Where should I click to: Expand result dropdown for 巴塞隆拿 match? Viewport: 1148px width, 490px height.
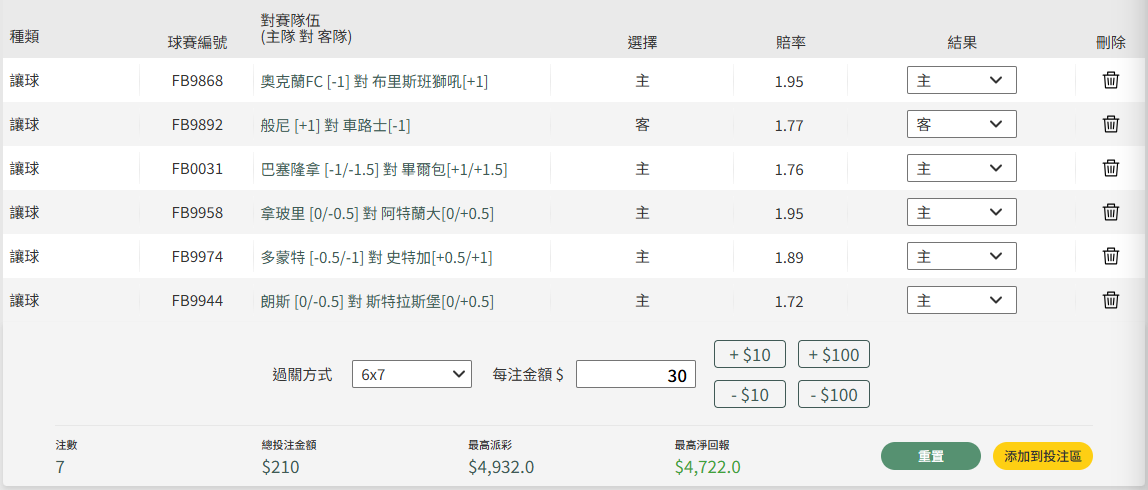coord(961,168)
